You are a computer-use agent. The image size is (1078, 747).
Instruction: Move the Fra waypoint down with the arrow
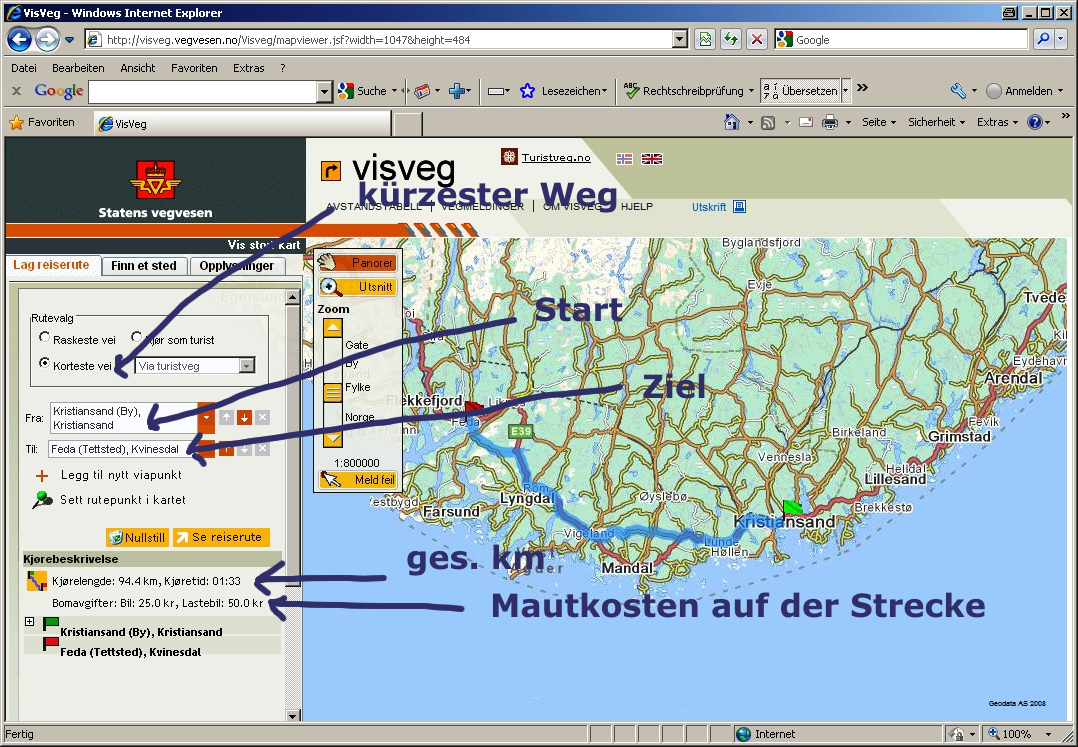coord(244,417)
